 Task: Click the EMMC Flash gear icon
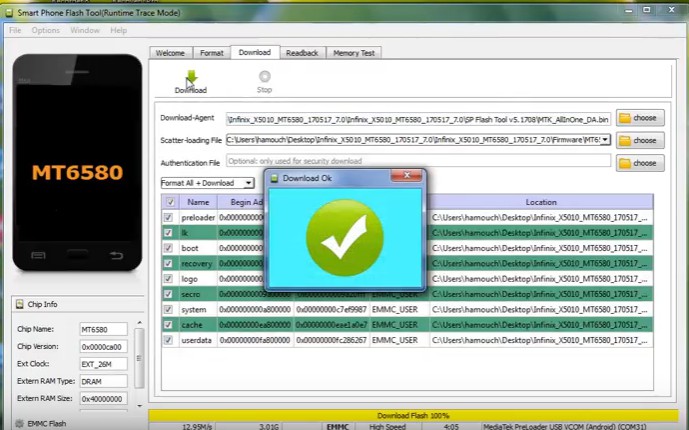point(20,424)
